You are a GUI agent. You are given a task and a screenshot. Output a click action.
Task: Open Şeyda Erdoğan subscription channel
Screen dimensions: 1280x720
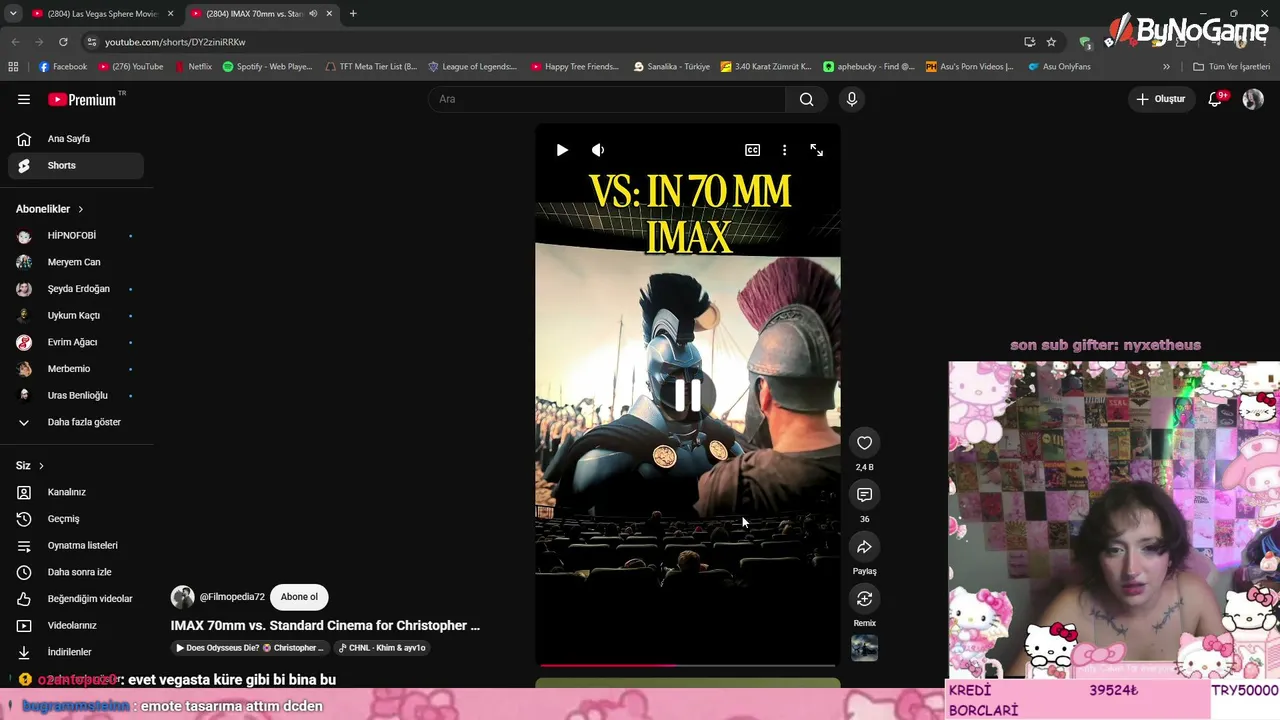click(x=76, y=289)
